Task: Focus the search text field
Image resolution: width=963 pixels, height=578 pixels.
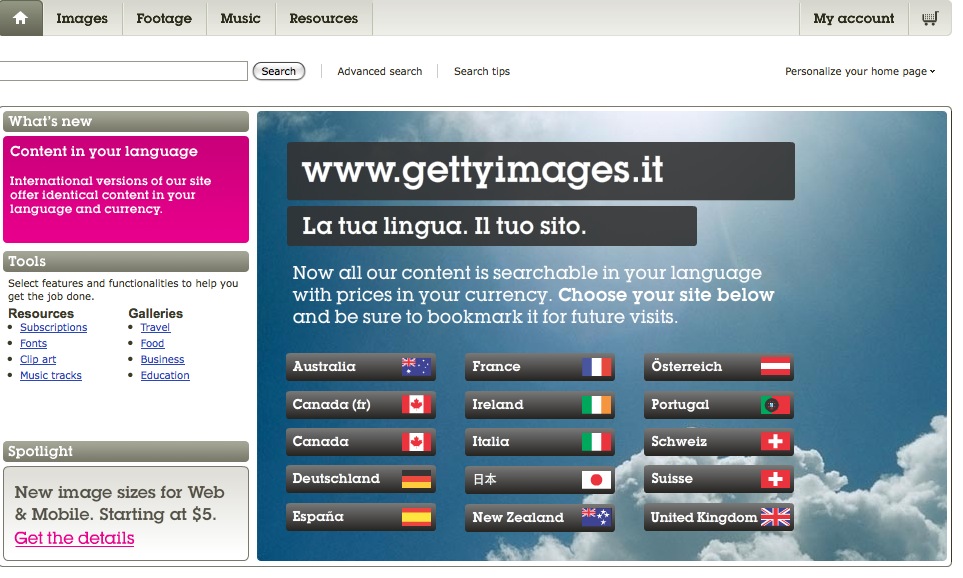Action: click(x=123, y=71)
